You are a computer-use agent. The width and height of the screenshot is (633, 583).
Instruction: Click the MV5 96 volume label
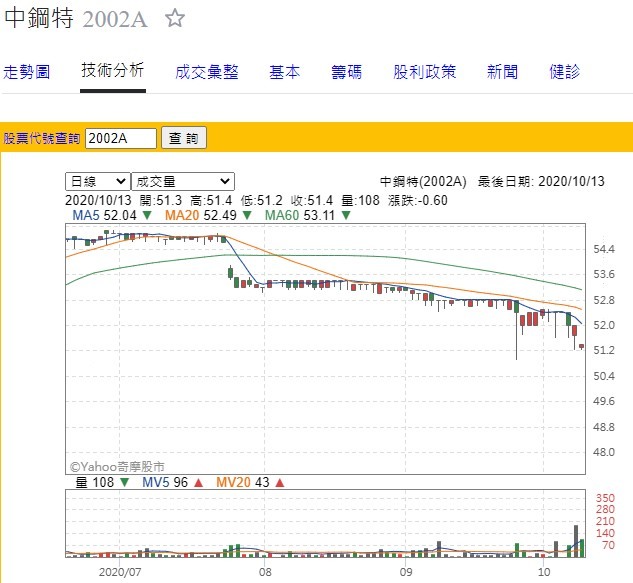tap(165, 482)
